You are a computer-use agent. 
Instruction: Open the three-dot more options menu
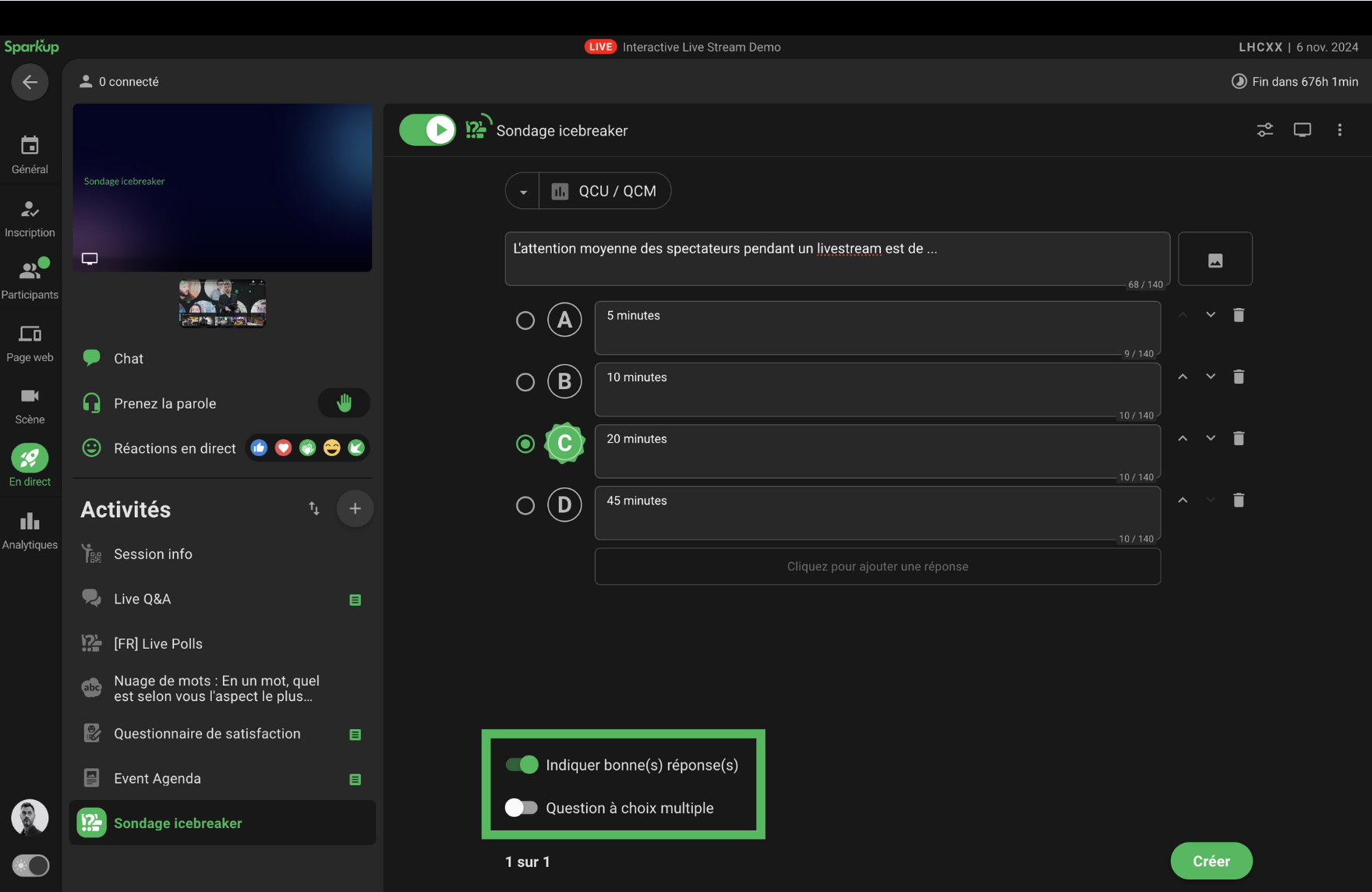point(1339,130)
